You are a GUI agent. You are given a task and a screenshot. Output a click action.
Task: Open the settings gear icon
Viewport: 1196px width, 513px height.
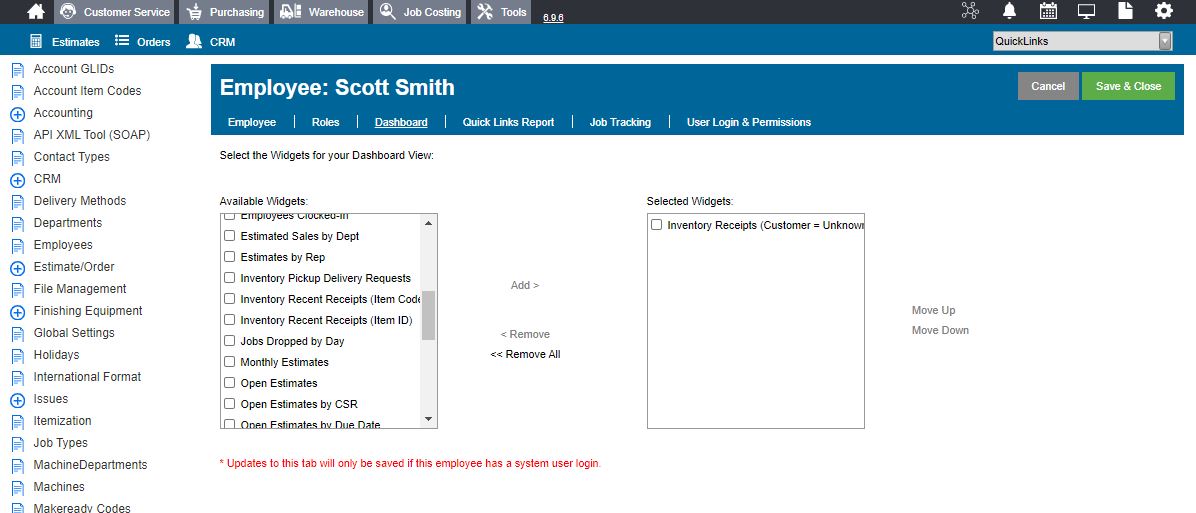pyautogui.click(x=1163, y=11)
